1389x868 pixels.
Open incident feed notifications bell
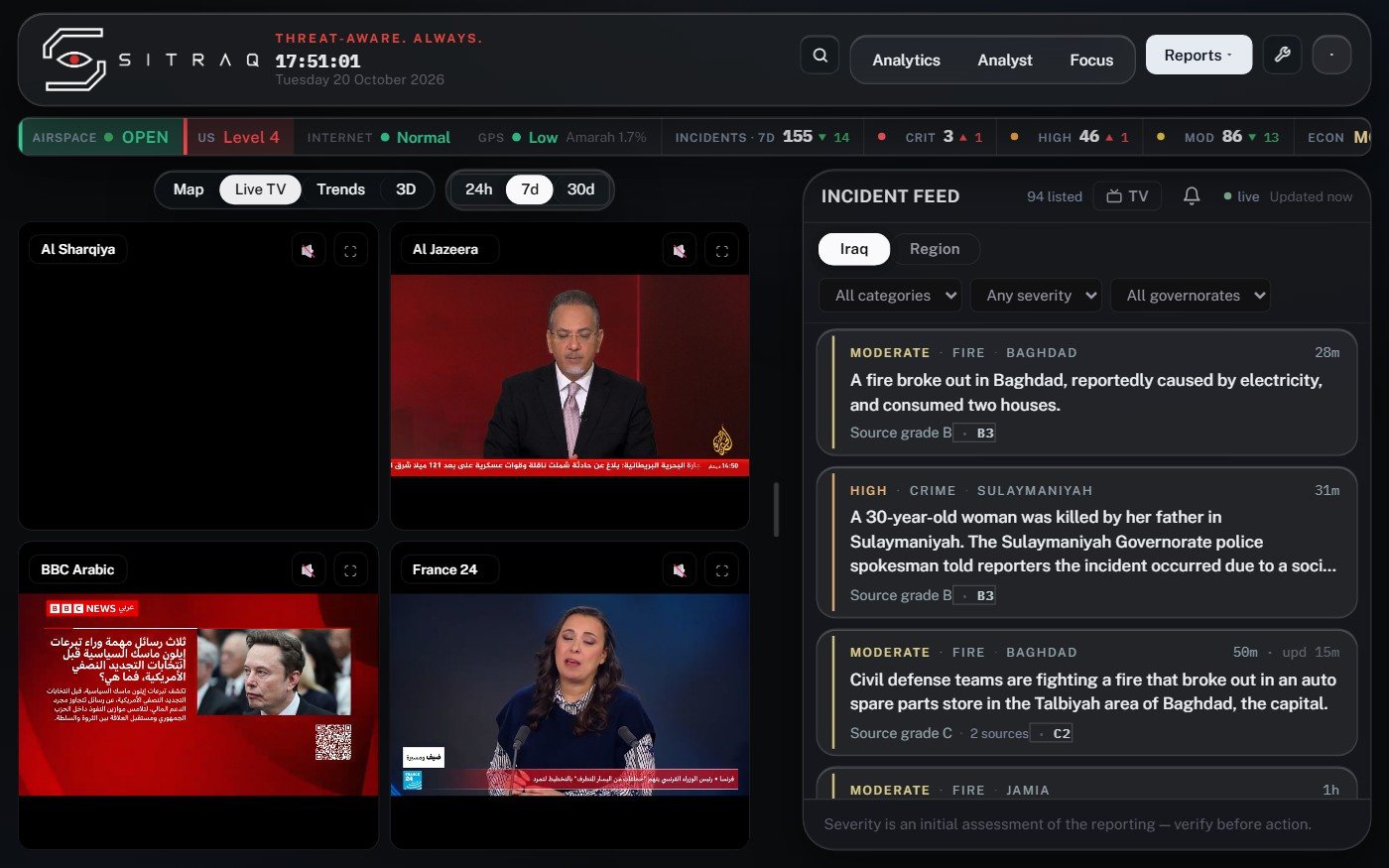[x=1192, y=196]
